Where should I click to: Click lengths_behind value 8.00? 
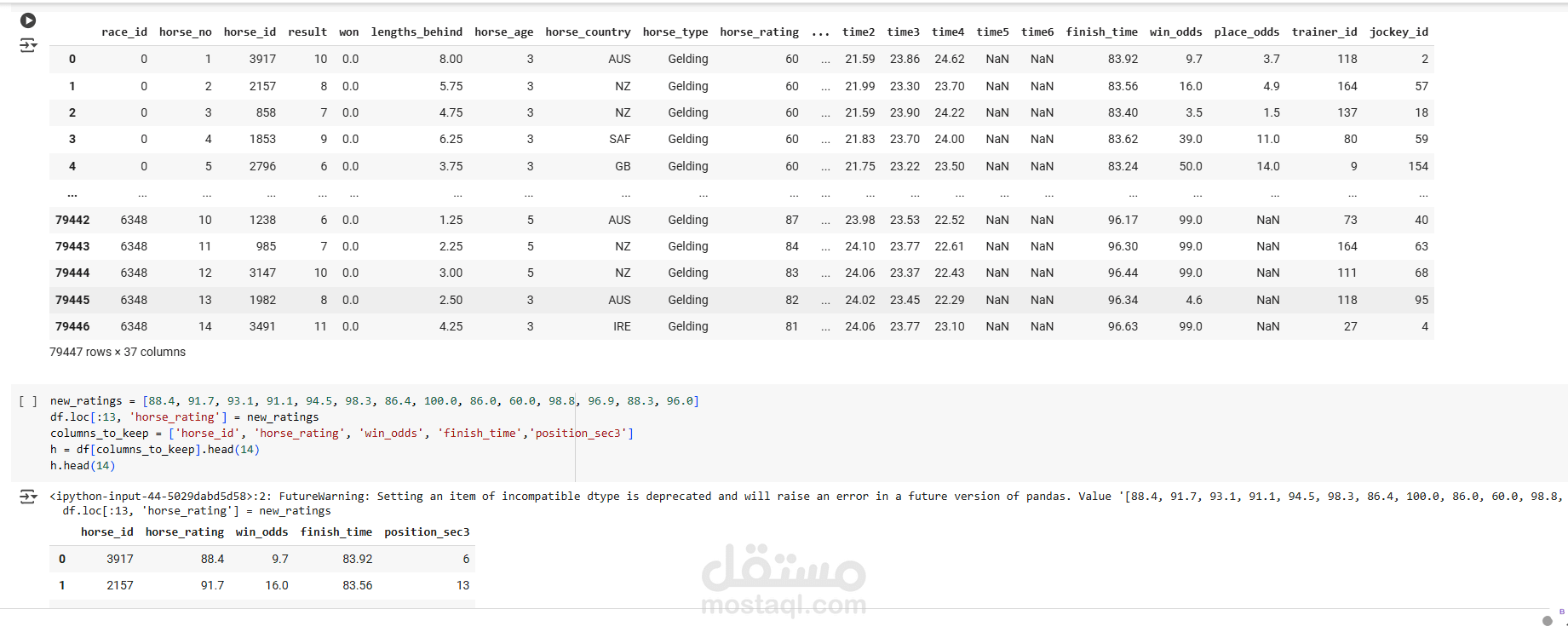pyautogui.click(x=451, y=60)
